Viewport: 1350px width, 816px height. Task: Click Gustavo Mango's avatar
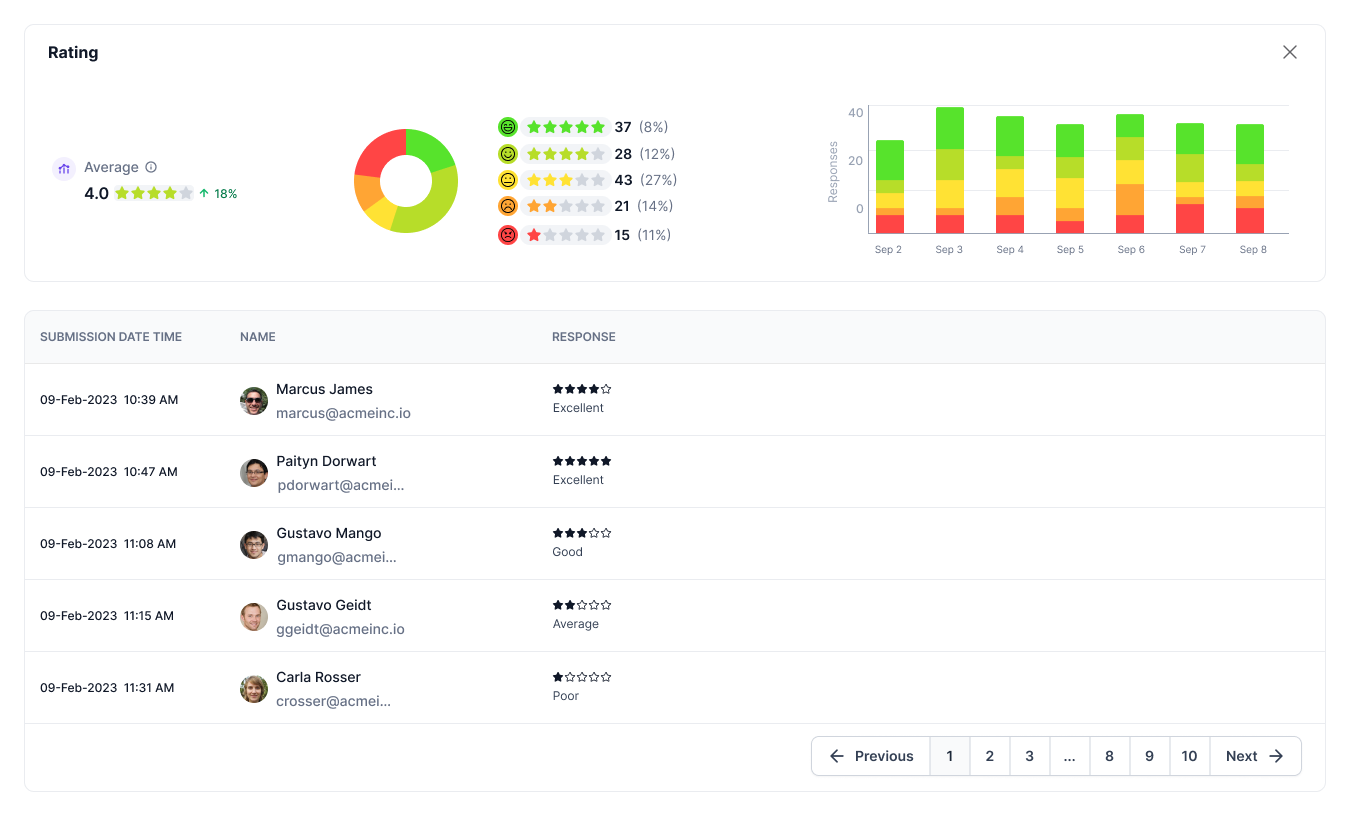click(x=254, y=545)
